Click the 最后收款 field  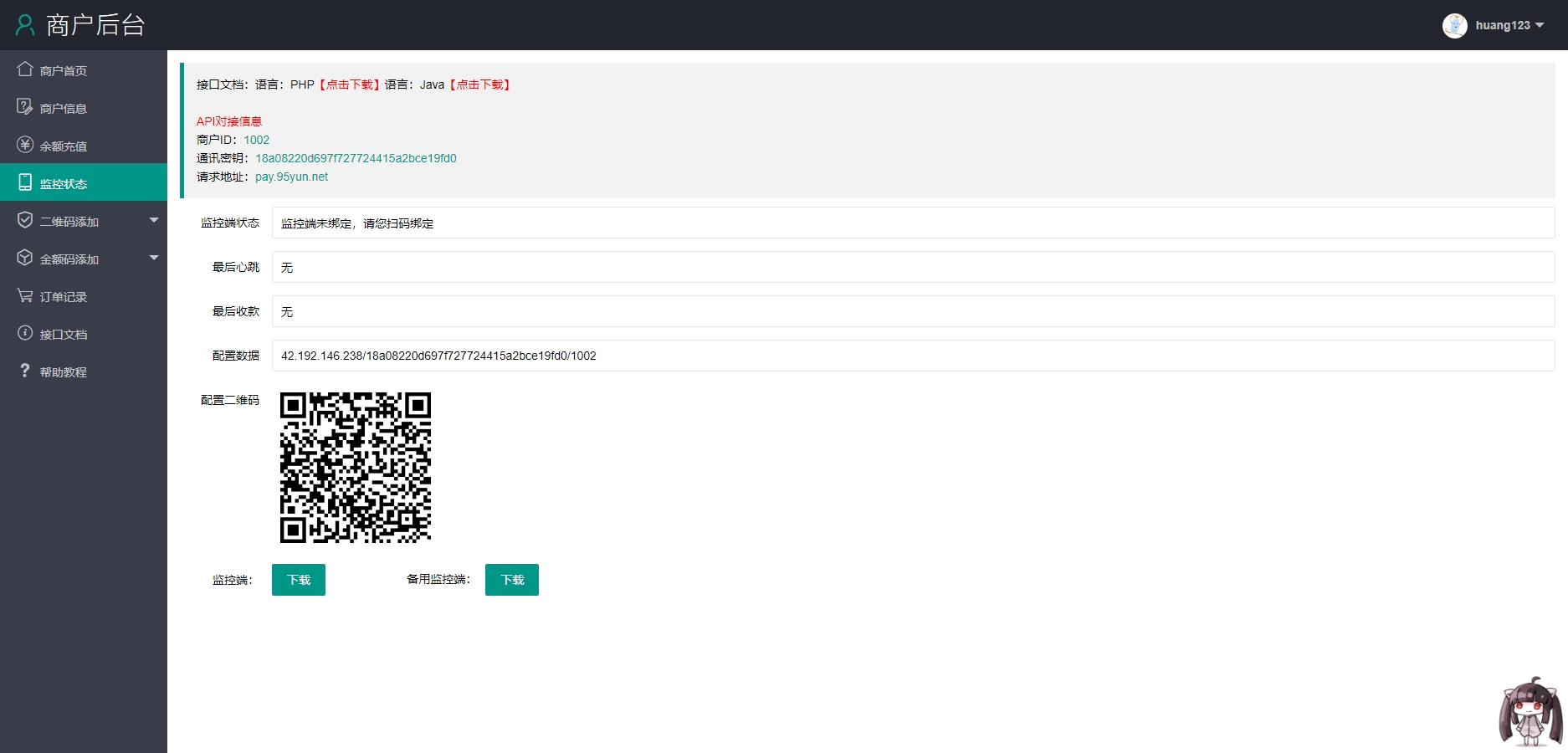click(913, 311)
